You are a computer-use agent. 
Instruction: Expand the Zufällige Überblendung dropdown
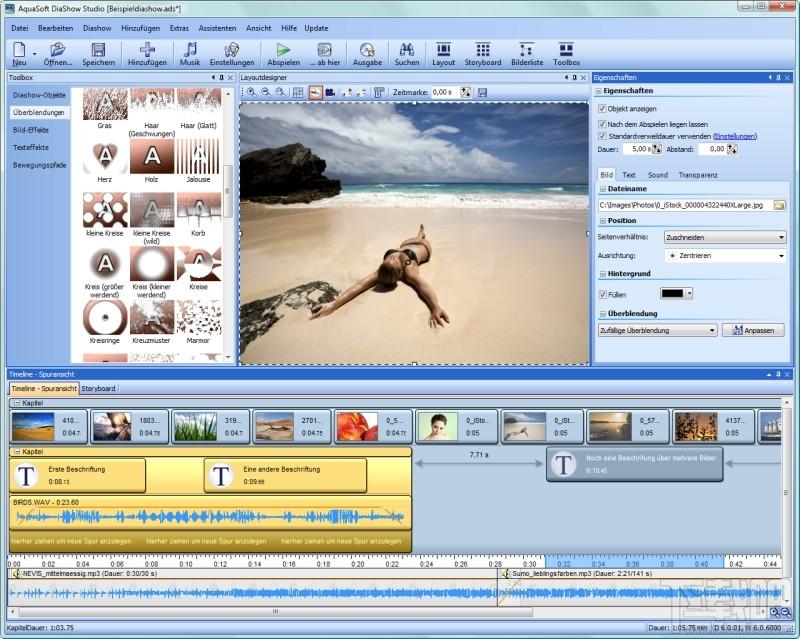[x=656, y=330]
